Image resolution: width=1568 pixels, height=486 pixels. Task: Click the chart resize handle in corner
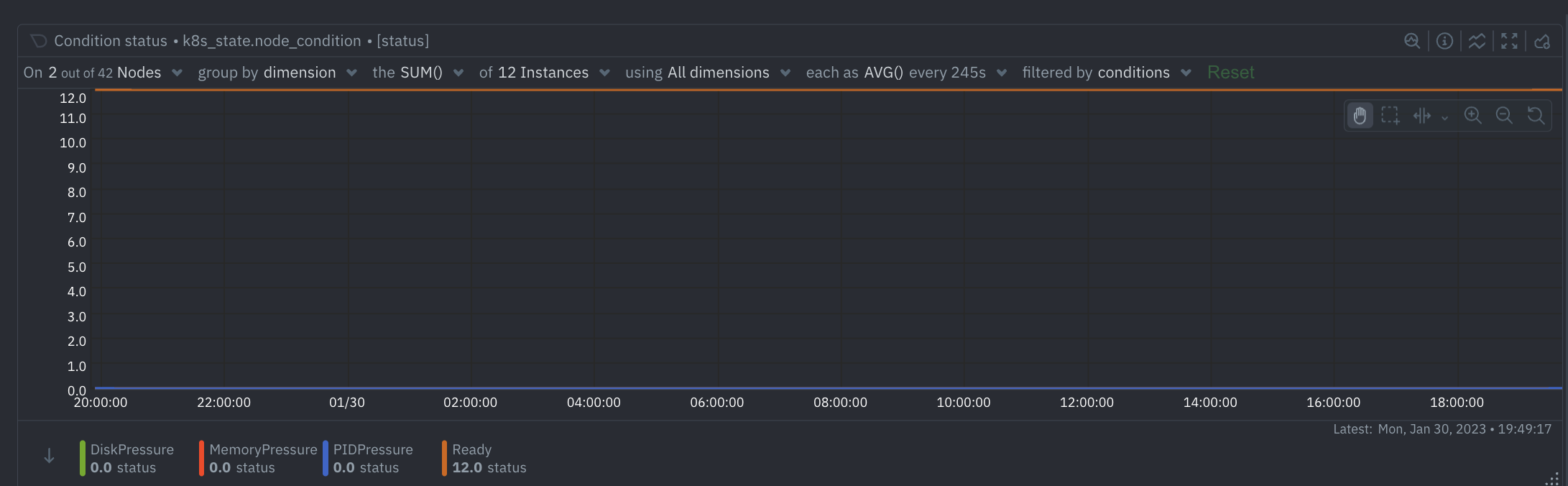tap(1553, 479)
